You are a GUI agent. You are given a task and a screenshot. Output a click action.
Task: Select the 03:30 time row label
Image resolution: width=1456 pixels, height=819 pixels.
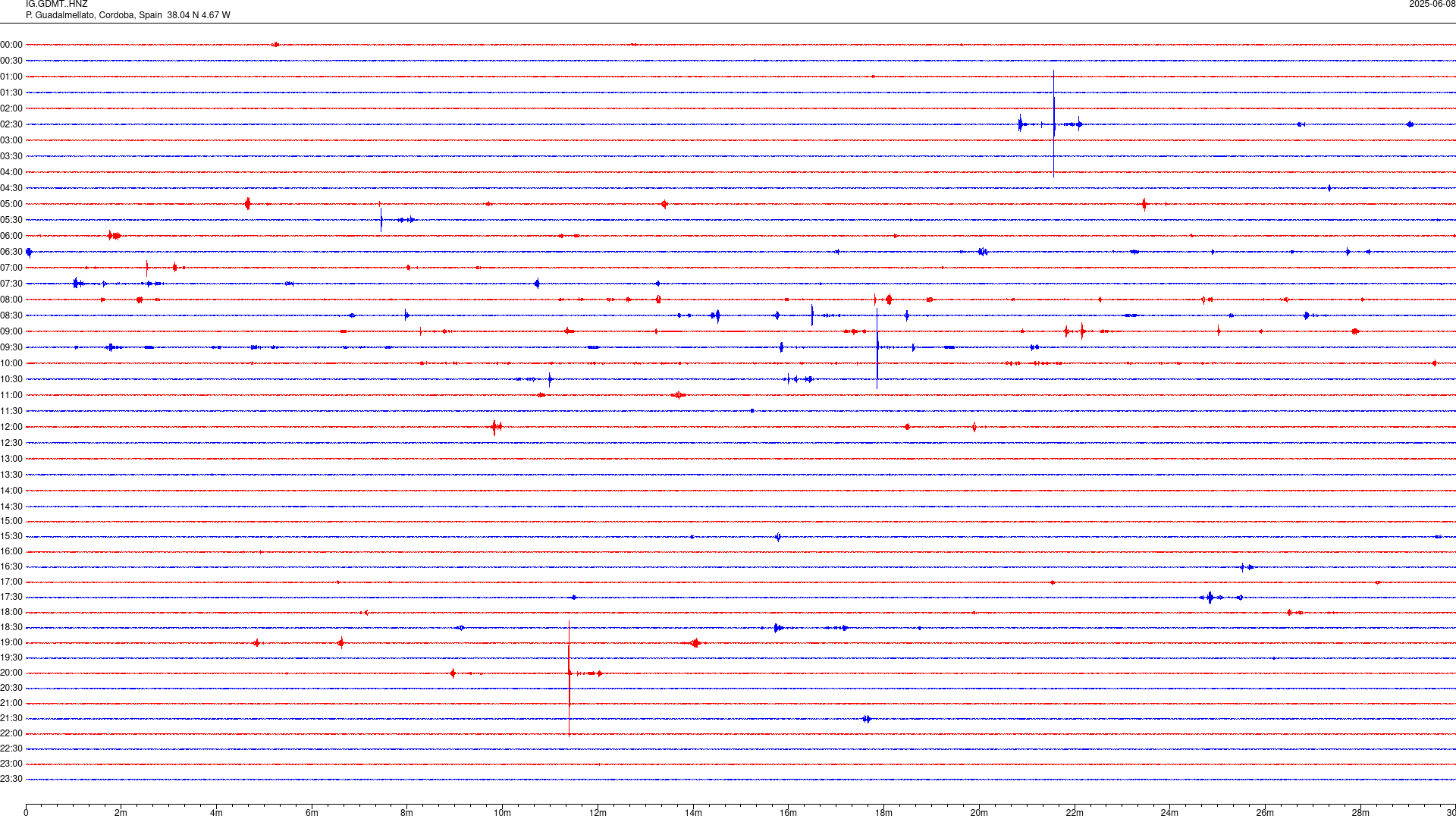(x=11, y=156)
